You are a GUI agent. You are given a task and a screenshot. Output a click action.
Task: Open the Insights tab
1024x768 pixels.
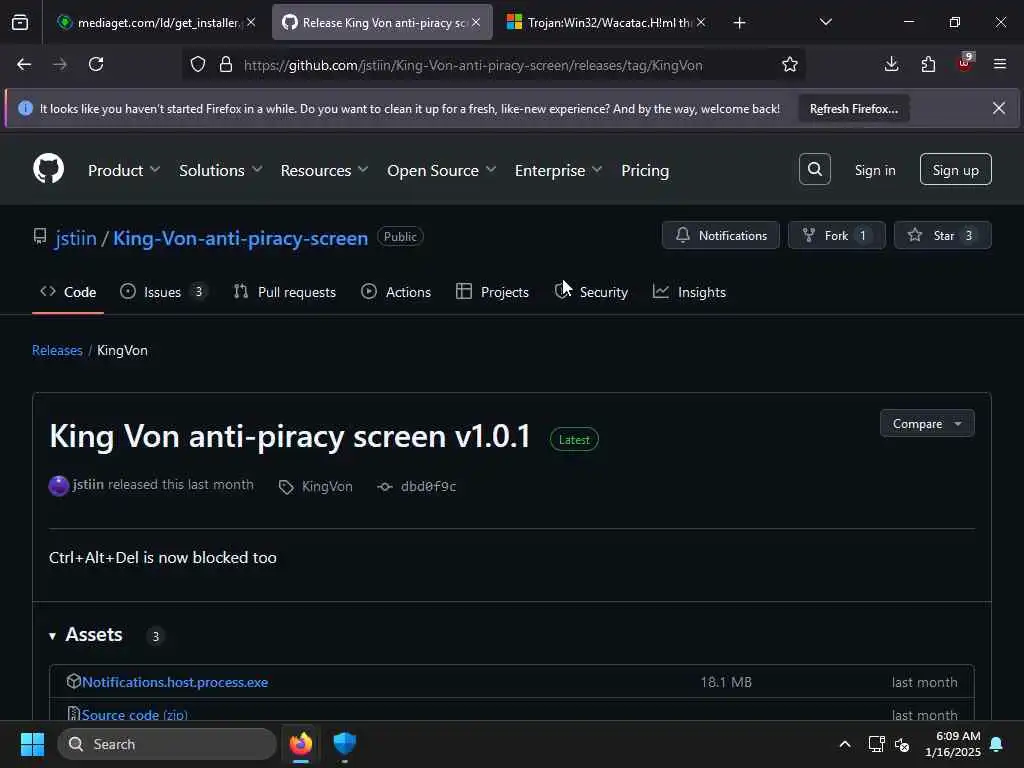coord(689,292)
